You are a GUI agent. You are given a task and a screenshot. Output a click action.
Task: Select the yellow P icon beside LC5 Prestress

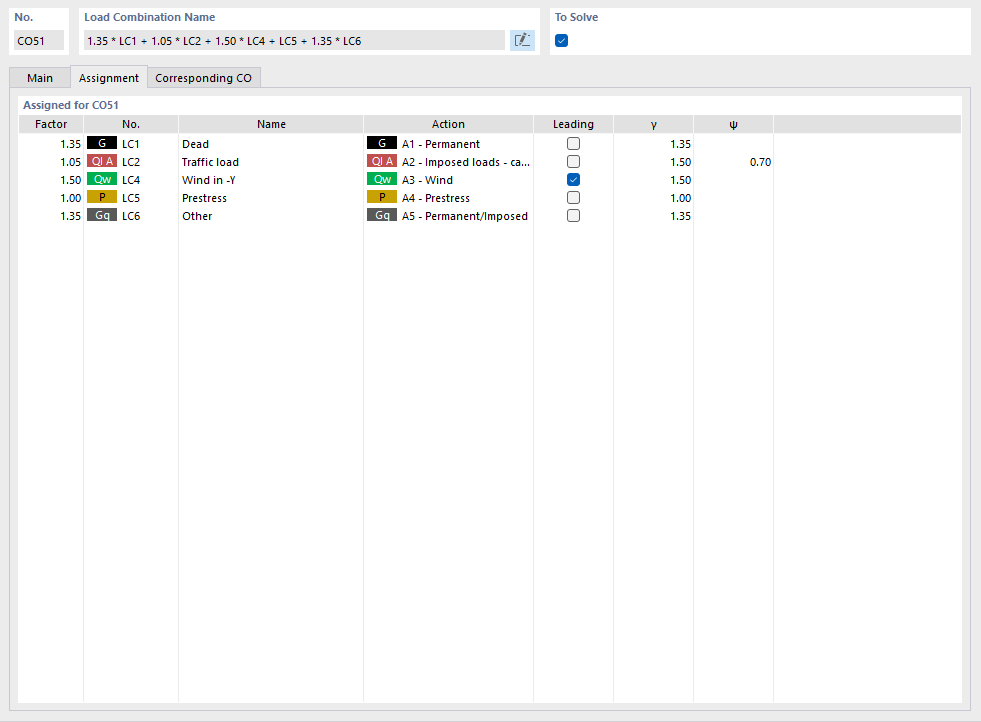coord(102,197)
